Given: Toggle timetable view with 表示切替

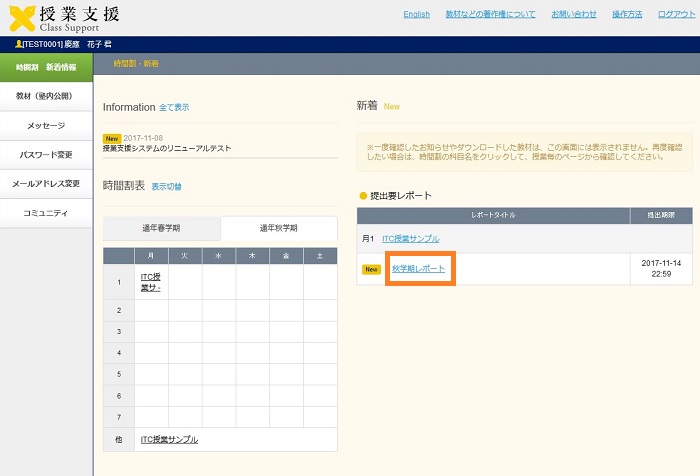Looking at the screenshot, I should pyautogui.click(x=166, y=187).
